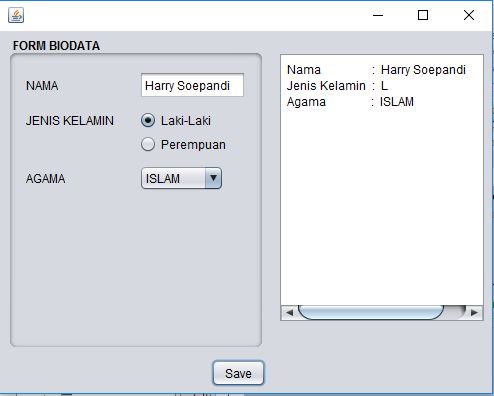Image resolution: width=494 pixels, height=396 pixels.
Task: Click the NAMA text field
Action: point(192,85)
